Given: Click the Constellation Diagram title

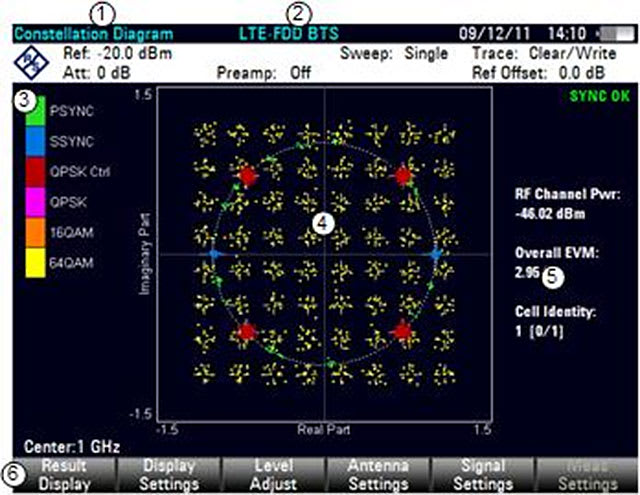Looking at the screenshot, I should pyautogui.click(x=94, y=34).
